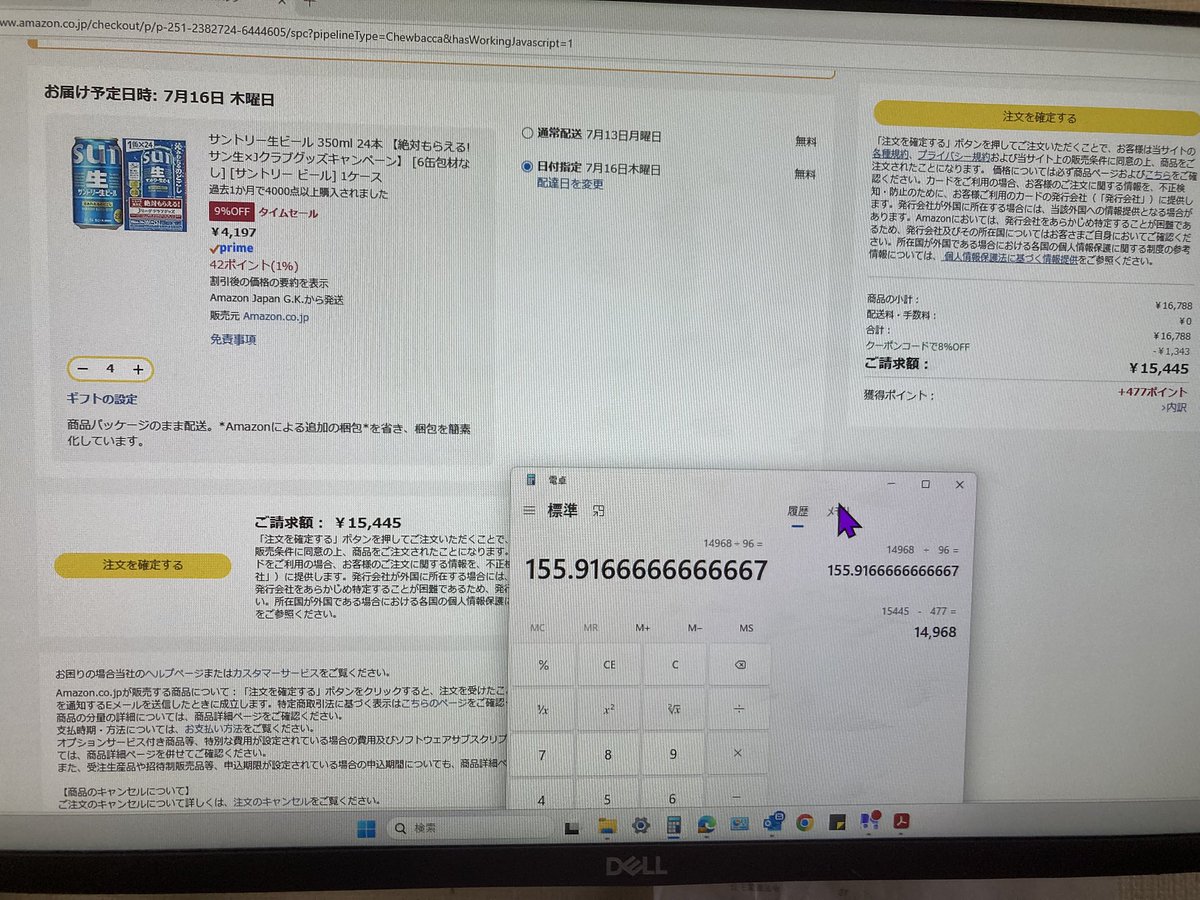Select 通常配送 7月13日 delivery option
This screenshot has height=900, width=1200.
coord(529,134)
